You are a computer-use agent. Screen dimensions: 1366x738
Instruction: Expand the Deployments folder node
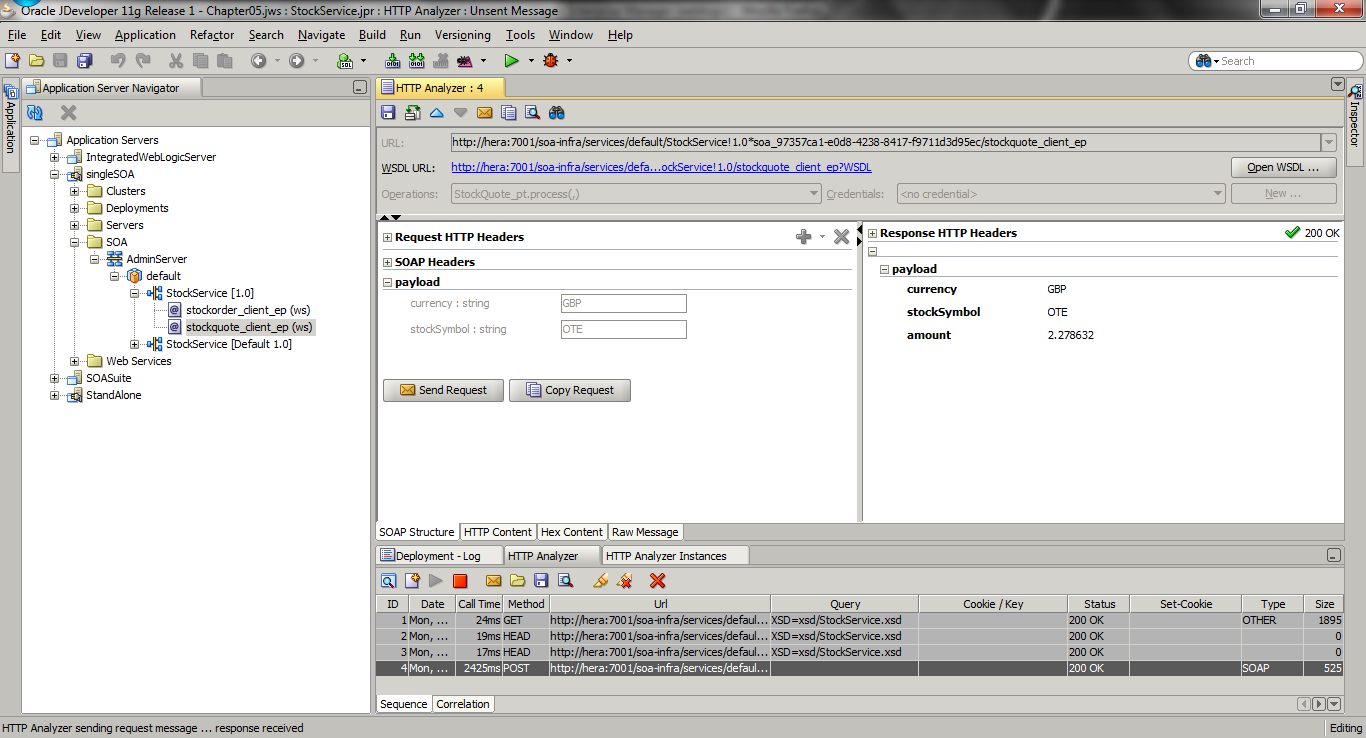[75, 208]
